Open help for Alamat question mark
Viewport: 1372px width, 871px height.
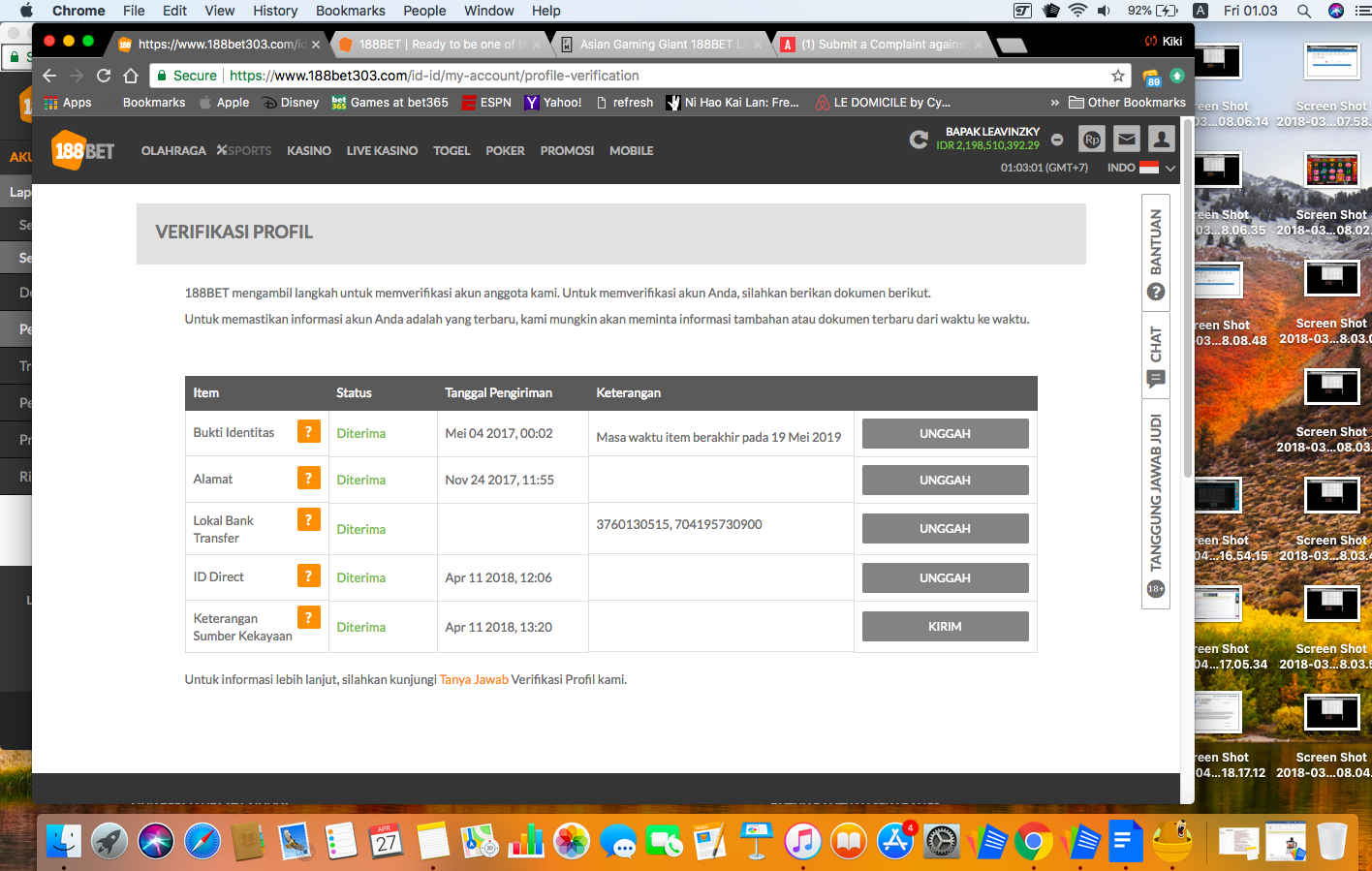[308, 478]
